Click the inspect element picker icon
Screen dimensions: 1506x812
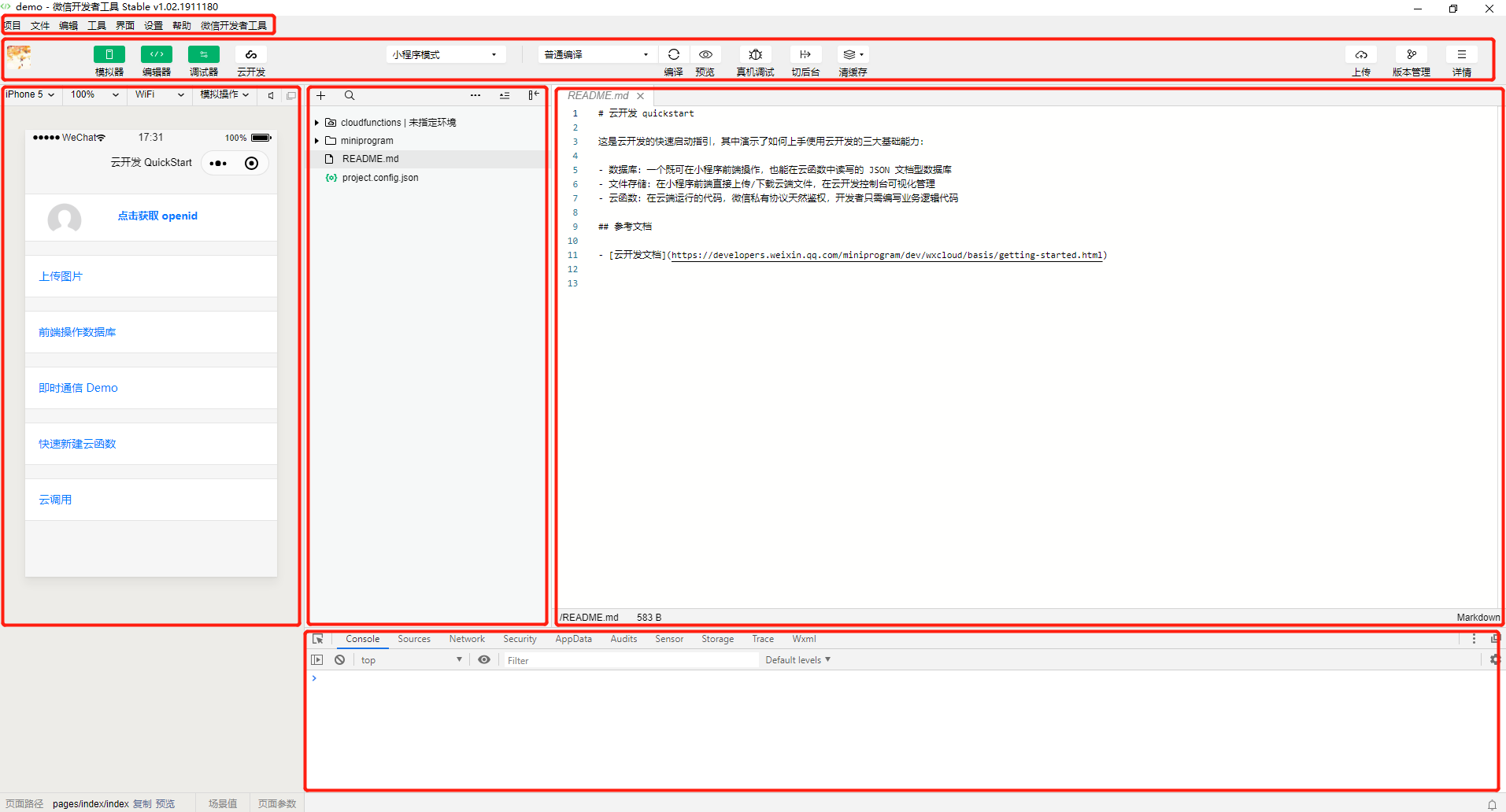[318, 639]
